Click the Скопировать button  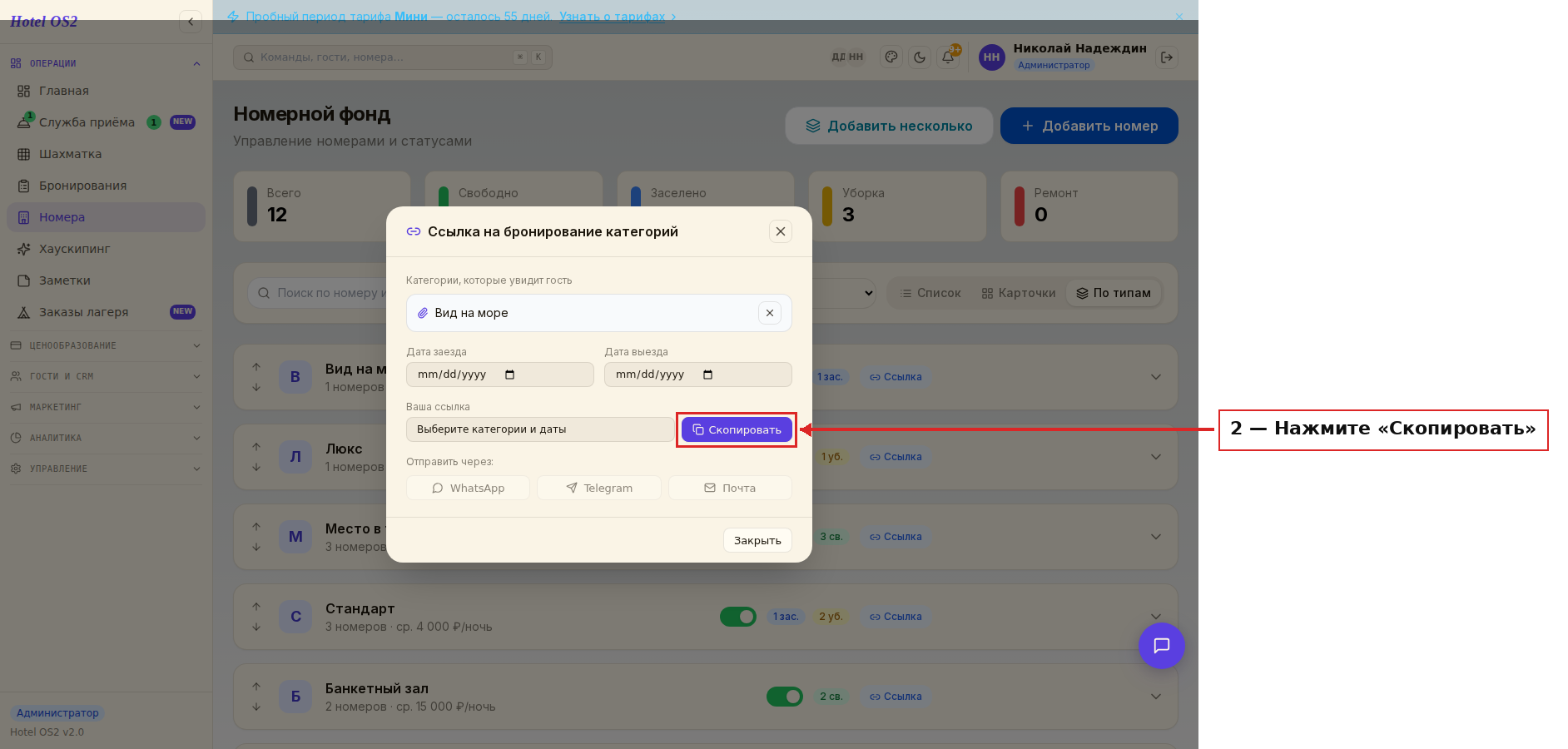737,429
